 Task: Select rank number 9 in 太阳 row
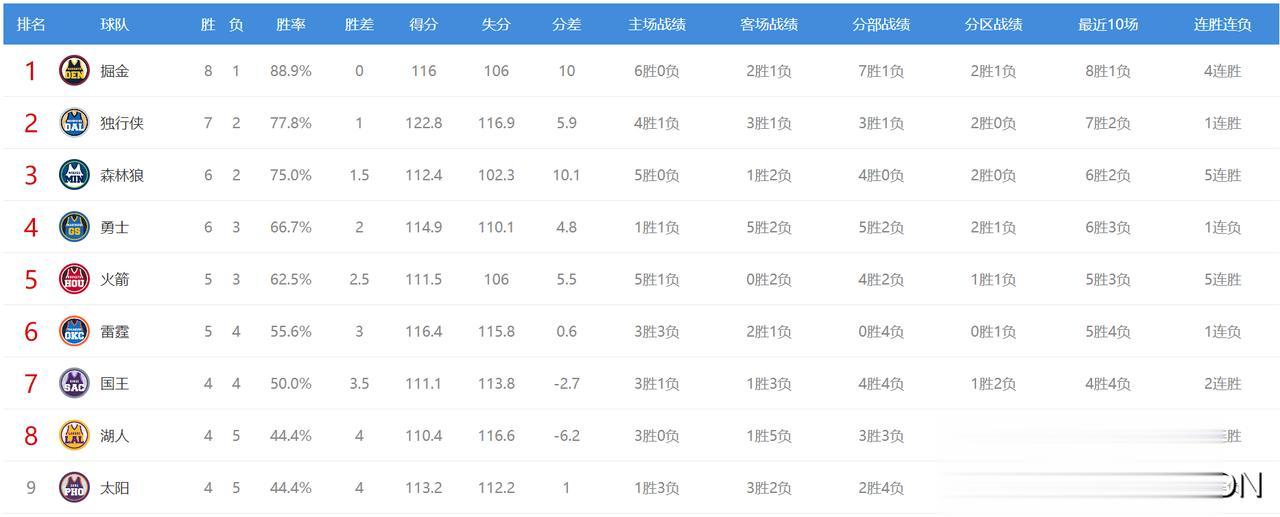point(31,488)
